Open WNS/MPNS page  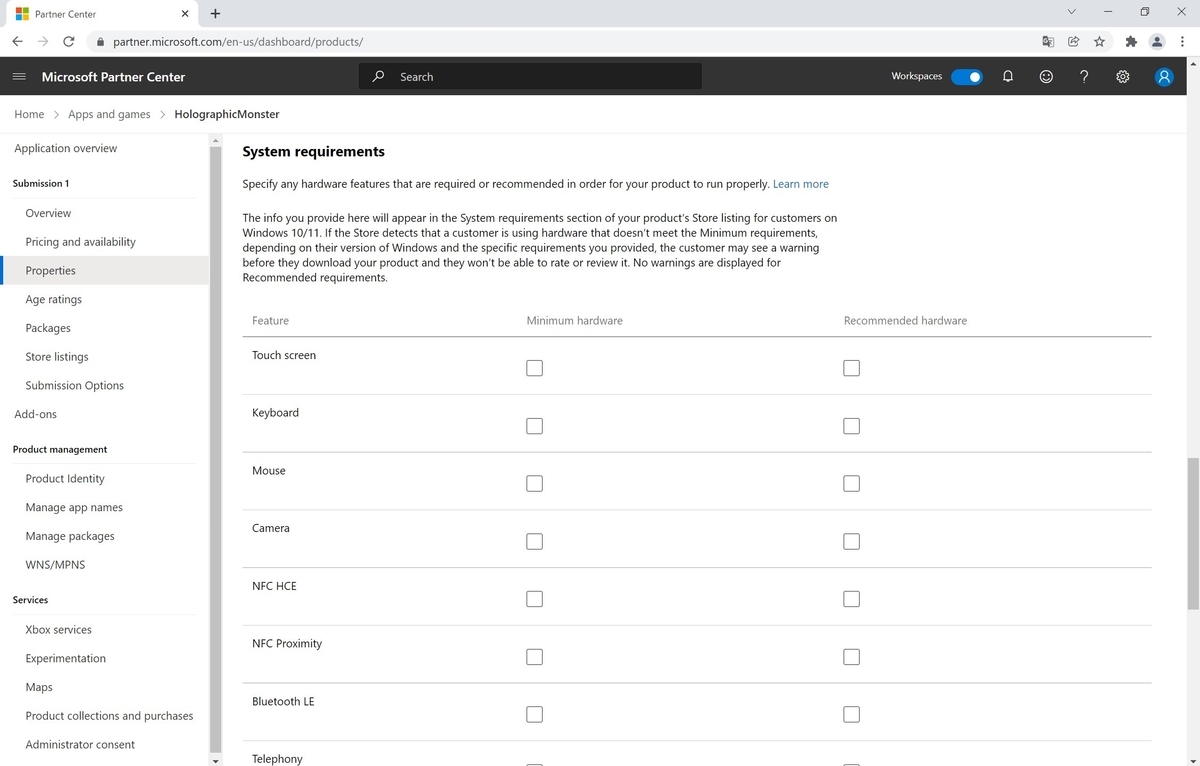55,565
